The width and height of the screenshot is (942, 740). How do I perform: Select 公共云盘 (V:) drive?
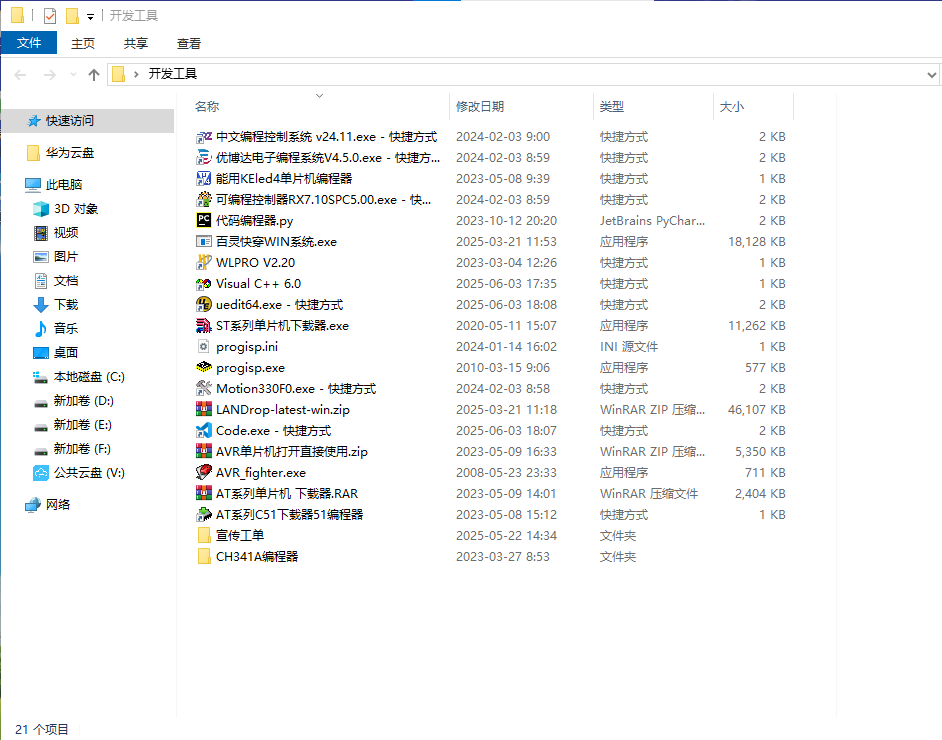pyautogui.click(x=88, y=473)
